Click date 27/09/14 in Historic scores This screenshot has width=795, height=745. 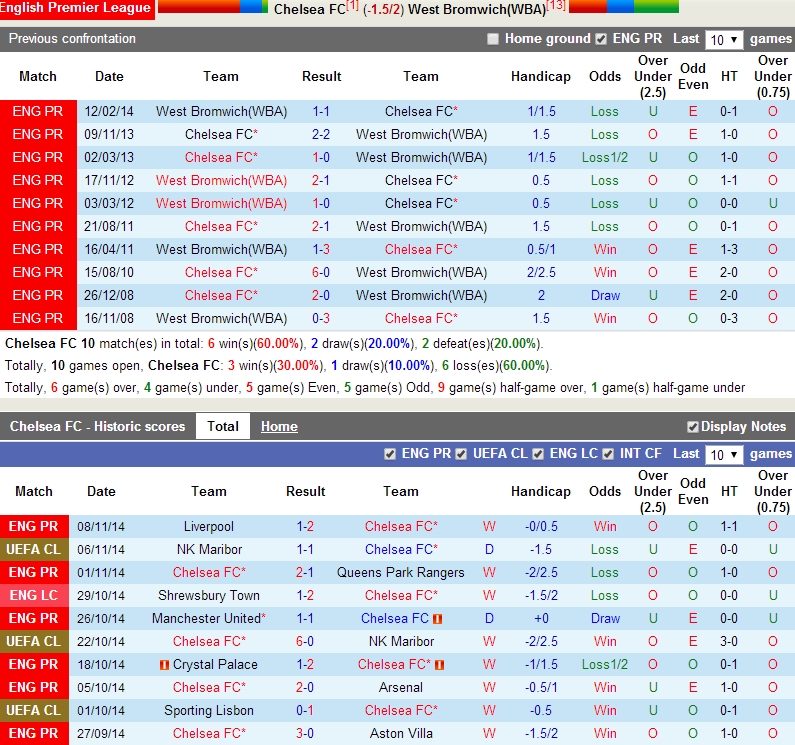(x=101, y=733)
